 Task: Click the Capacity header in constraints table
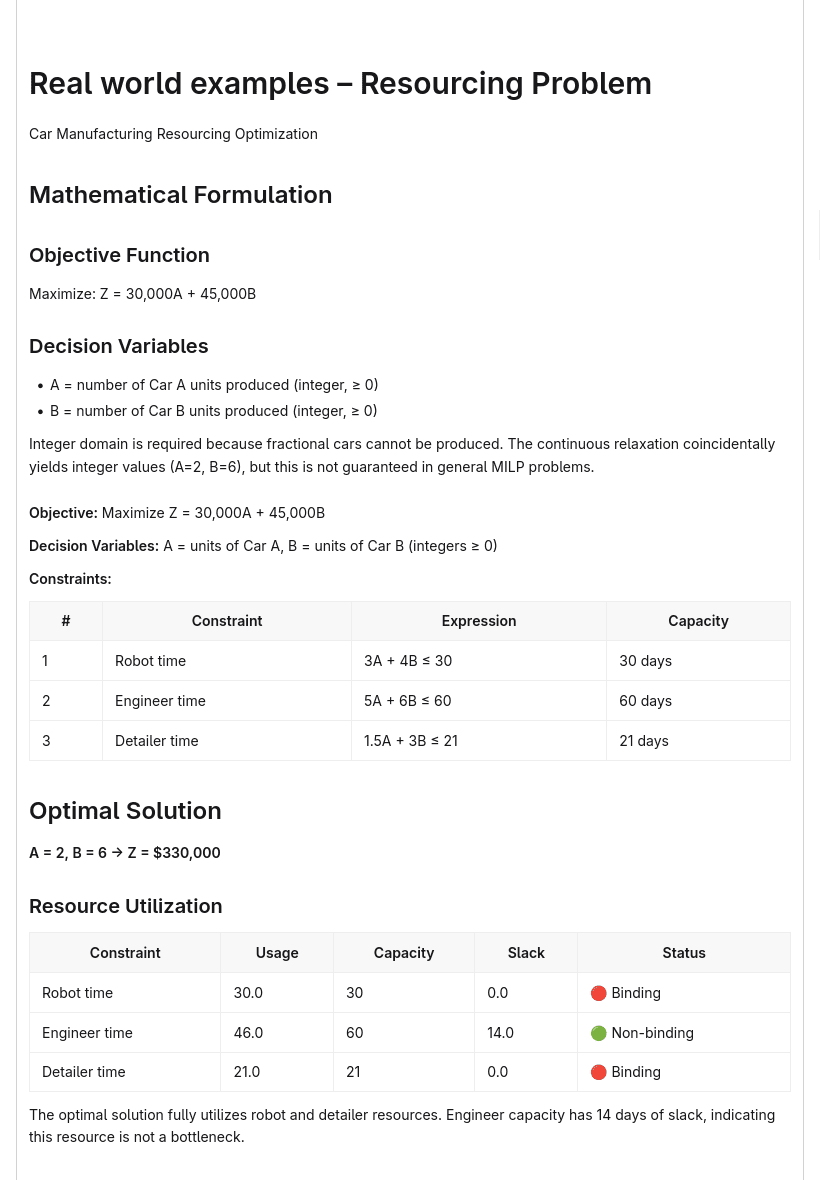pyautogui.click(x=698, y=621)
